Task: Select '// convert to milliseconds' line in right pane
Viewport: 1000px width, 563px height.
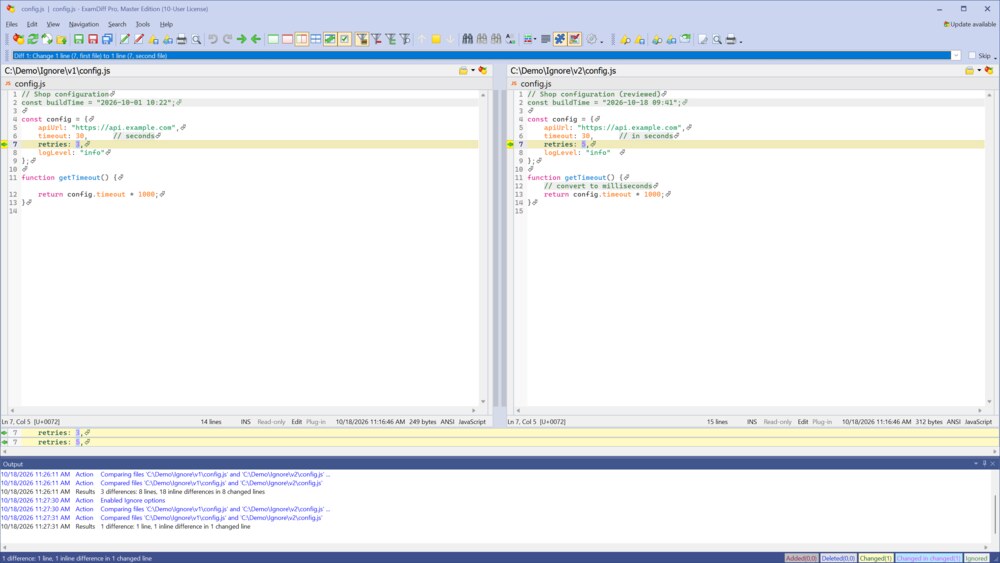Action: coord(598,186)
